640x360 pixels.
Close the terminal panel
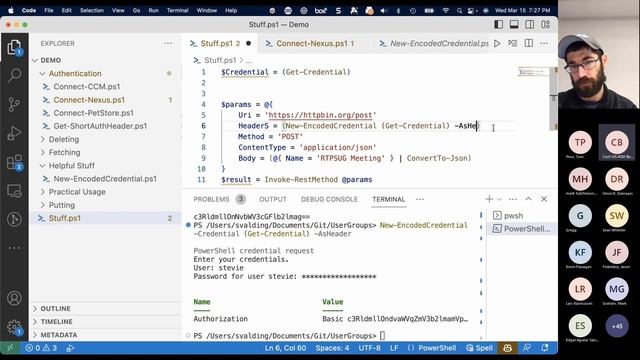pos(544,199)
